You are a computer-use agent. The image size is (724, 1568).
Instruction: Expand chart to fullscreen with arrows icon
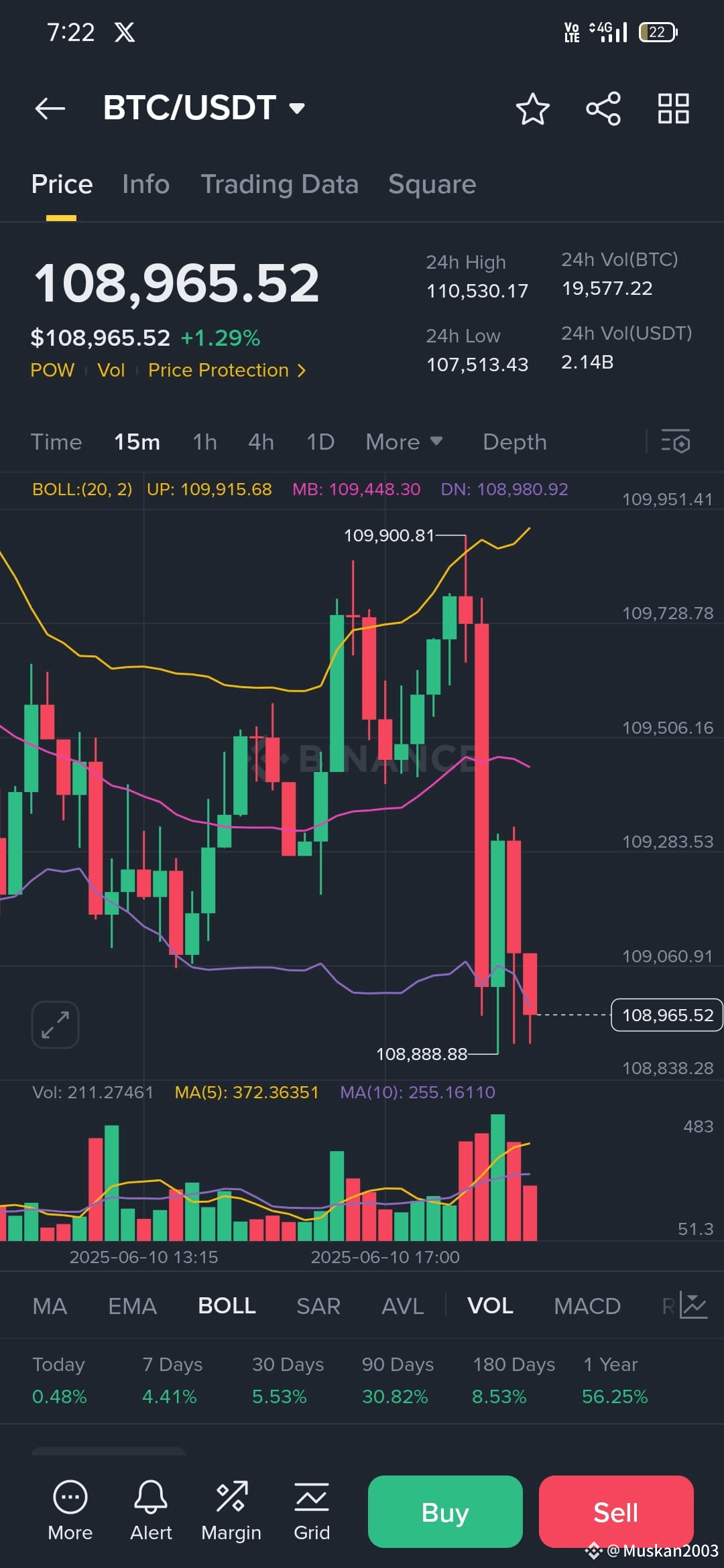55,1025
